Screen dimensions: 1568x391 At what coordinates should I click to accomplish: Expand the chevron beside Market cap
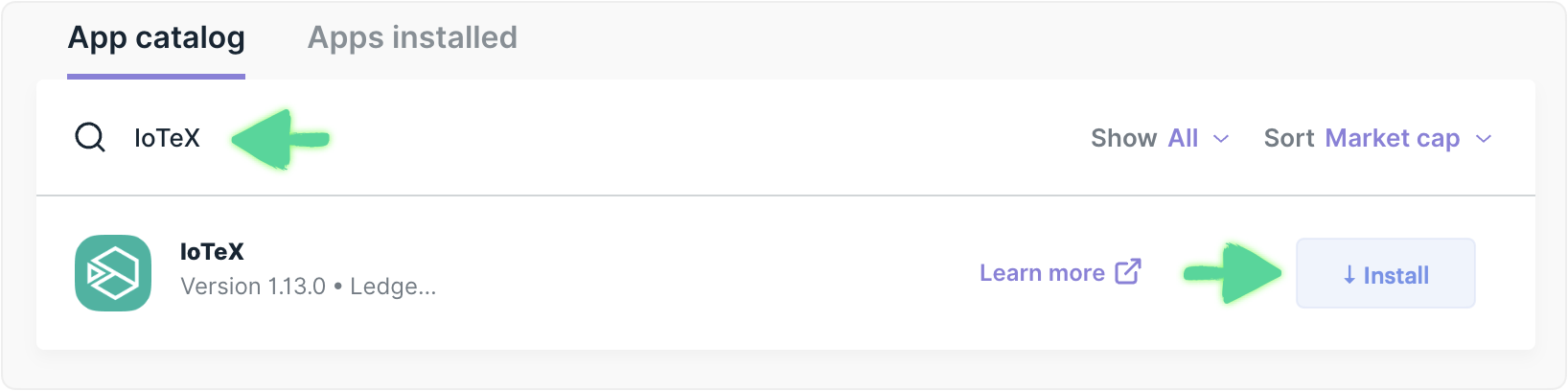1484,139
